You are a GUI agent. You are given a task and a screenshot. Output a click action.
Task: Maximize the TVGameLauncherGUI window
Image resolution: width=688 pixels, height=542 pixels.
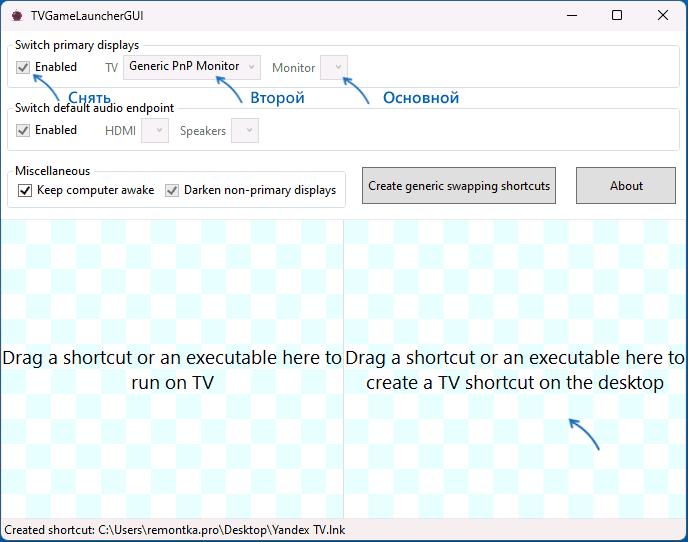tap(617, 16)
